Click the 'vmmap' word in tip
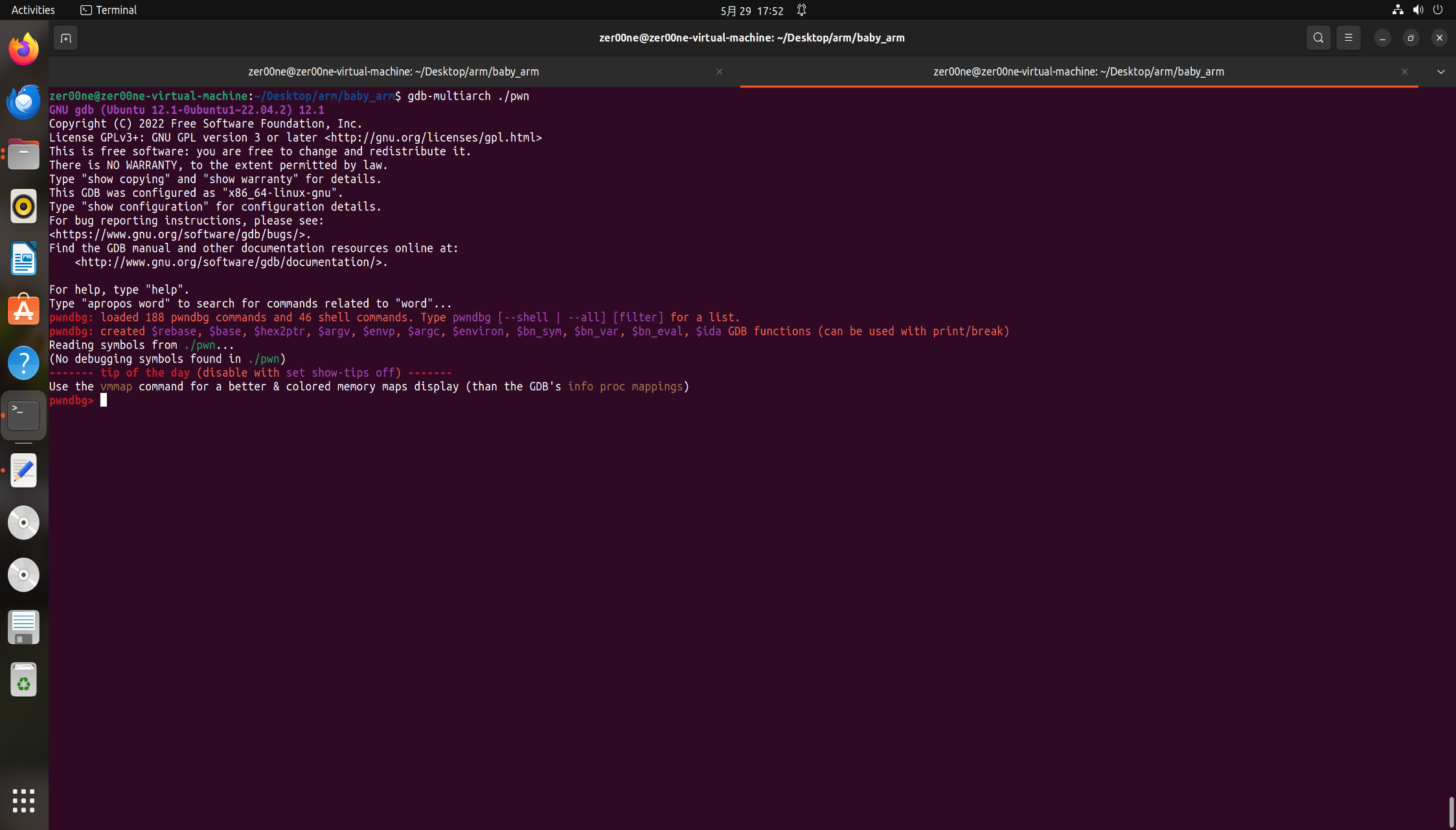 (x=116, y=387)
